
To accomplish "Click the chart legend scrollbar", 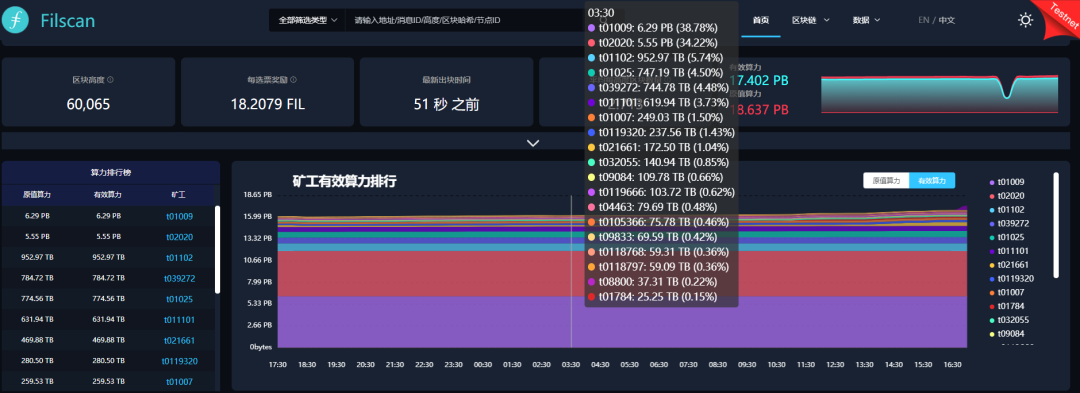I will pyautogui.click(x=1056, y=225).
